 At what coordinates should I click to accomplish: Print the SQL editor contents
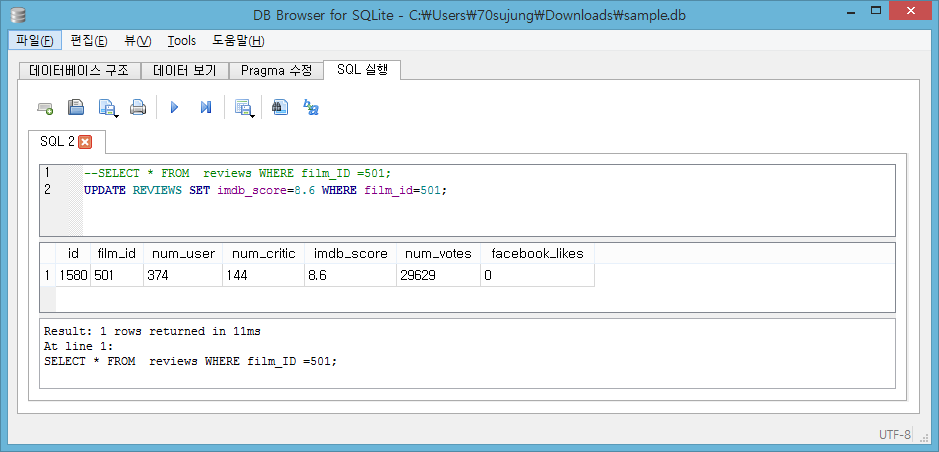click(138, 108)
